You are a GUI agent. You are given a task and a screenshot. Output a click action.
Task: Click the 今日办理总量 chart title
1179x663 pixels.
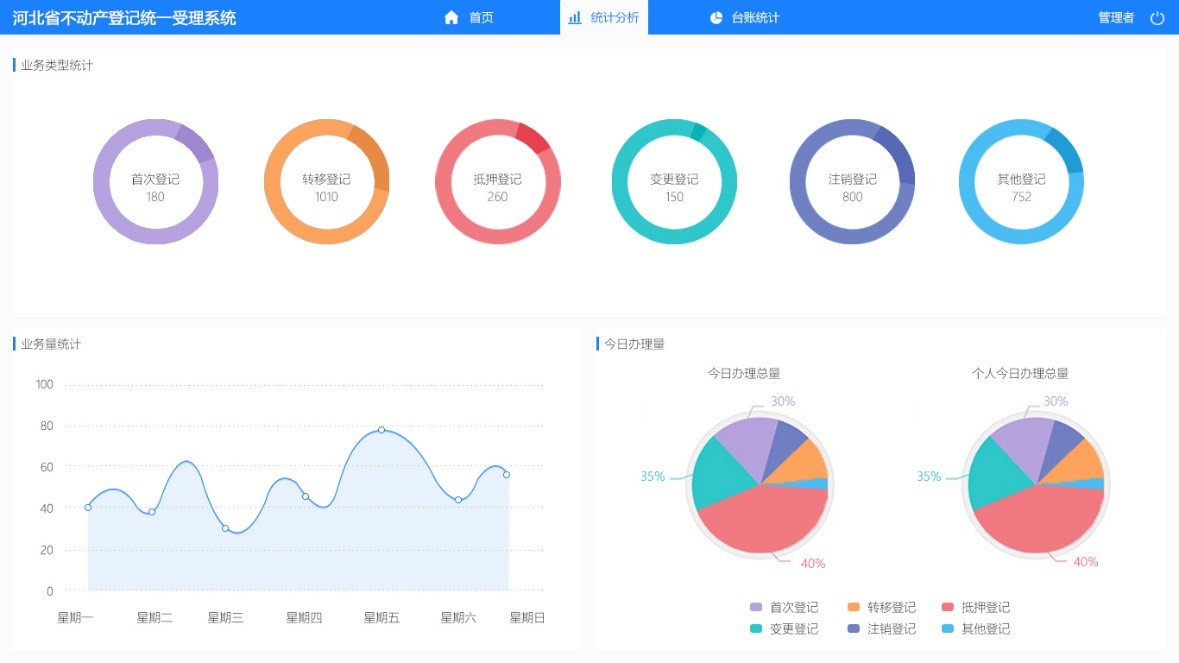[x=744, y=374]
